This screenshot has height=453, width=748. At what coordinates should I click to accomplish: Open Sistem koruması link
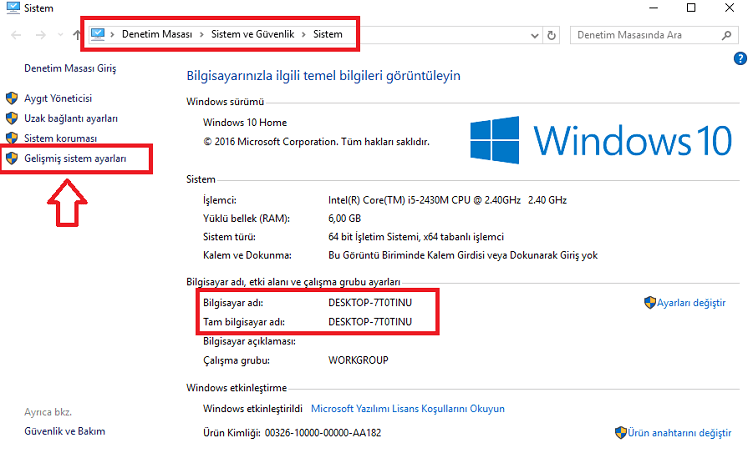tap(61, 138)
